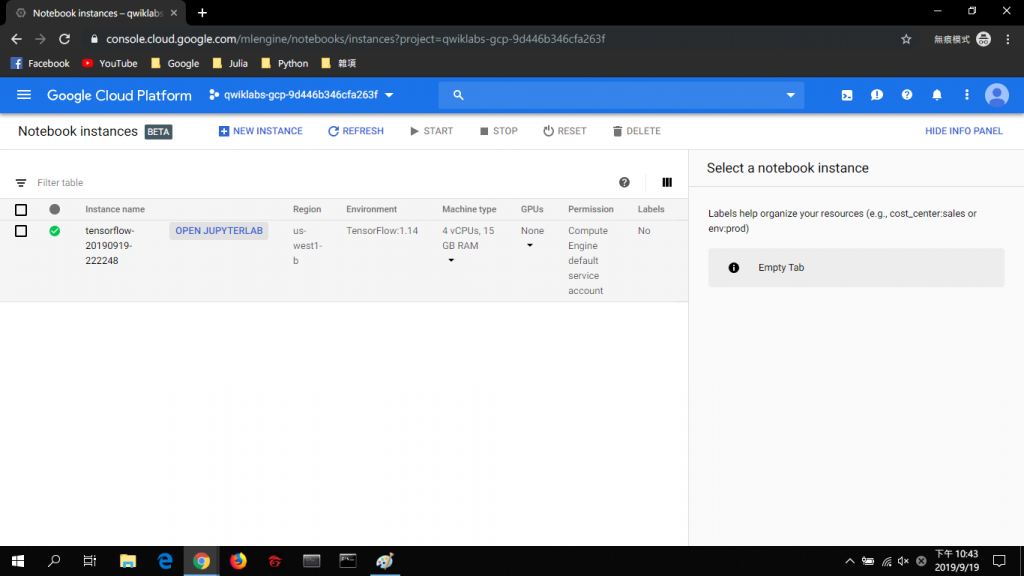Click the instance name tensorflow-20190919-222248

(110, 246)
